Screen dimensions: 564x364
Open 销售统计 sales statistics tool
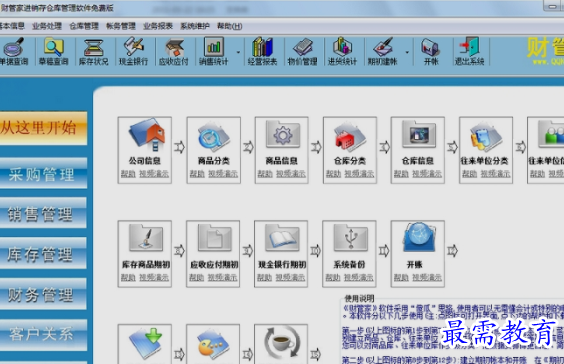coord(214,52)
